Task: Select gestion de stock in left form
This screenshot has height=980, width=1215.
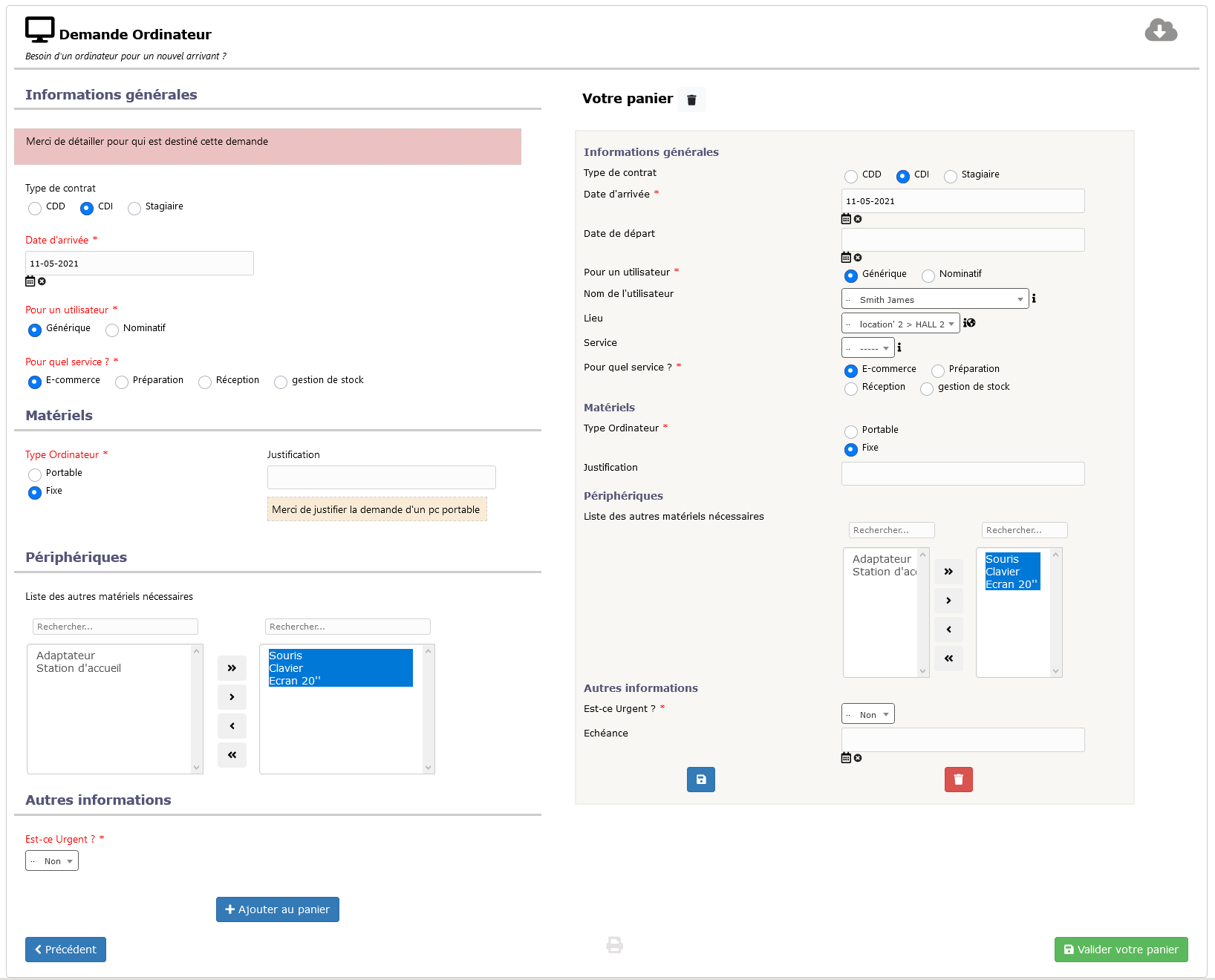Action: click(281, 382)
